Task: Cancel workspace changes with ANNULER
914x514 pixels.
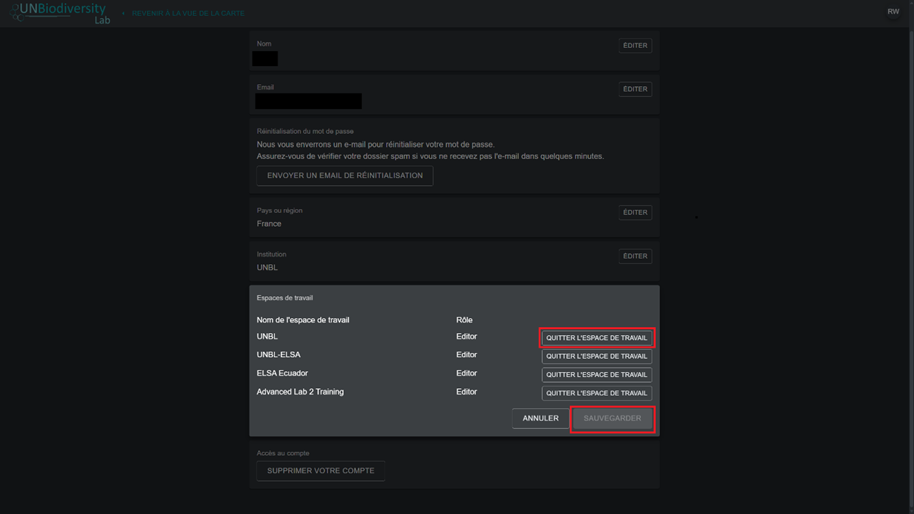Action: click(540, 418)
